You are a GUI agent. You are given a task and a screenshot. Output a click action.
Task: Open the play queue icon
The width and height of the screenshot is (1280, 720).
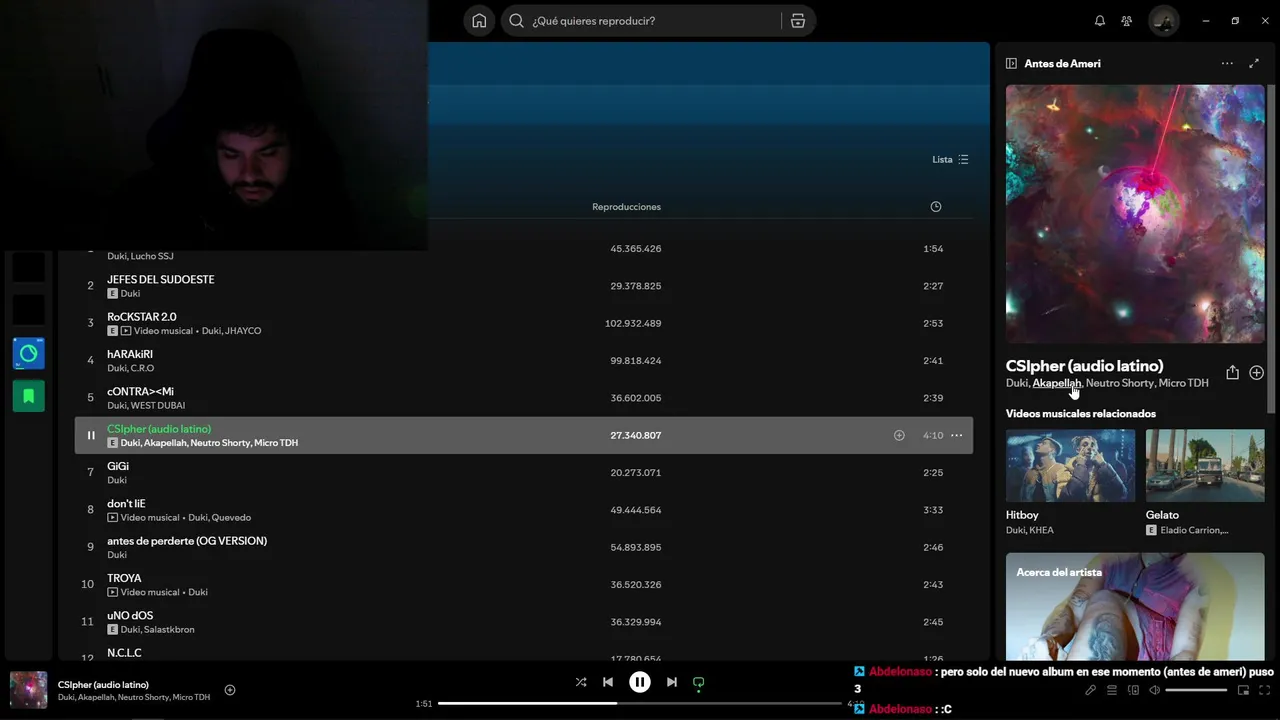1112,690
